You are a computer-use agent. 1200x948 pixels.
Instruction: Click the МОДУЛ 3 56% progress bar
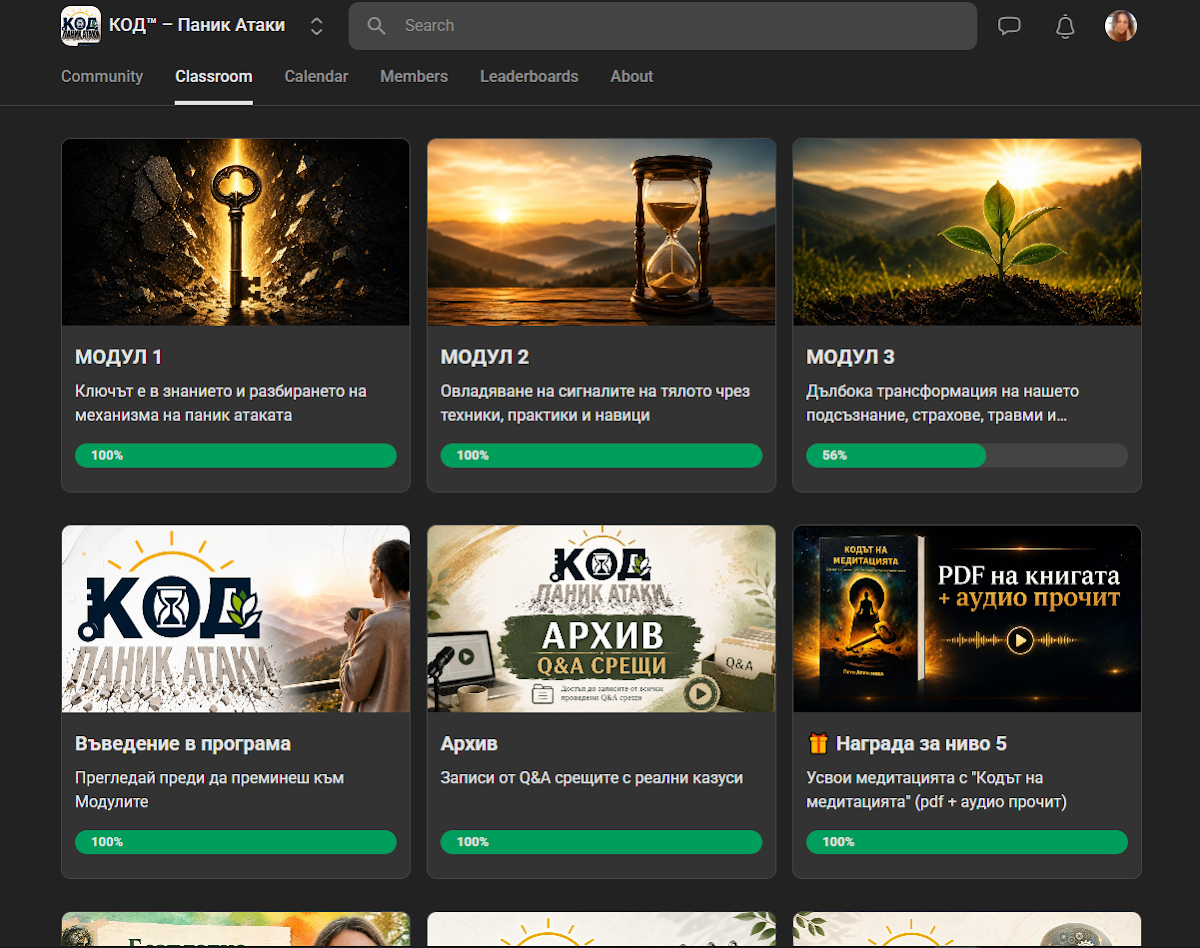point(967,455)
